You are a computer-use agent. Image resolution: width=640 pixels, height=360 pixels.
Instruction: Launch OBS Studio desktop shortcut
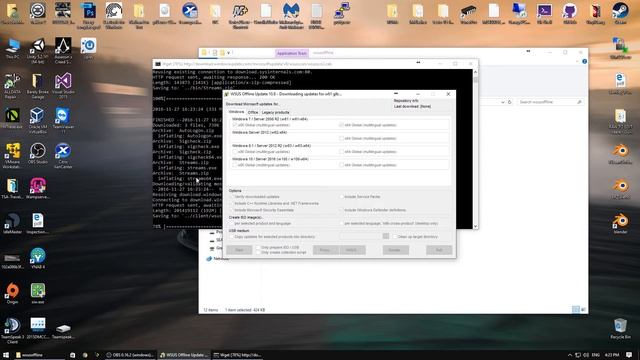click(38, 154)
